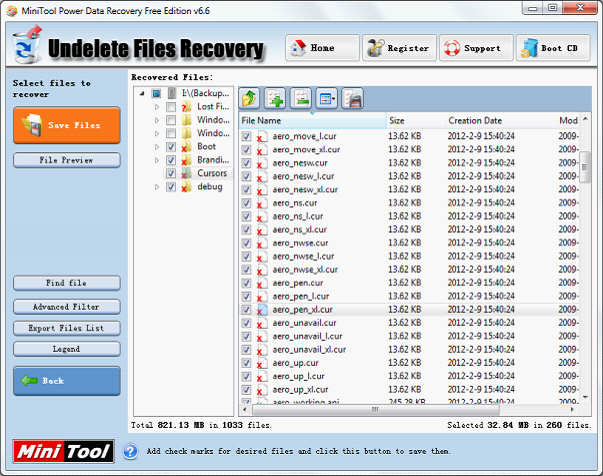Click the horizontal scrollbar thumb
The width and height of the screenshot is (603, 476).
(375, 409)
